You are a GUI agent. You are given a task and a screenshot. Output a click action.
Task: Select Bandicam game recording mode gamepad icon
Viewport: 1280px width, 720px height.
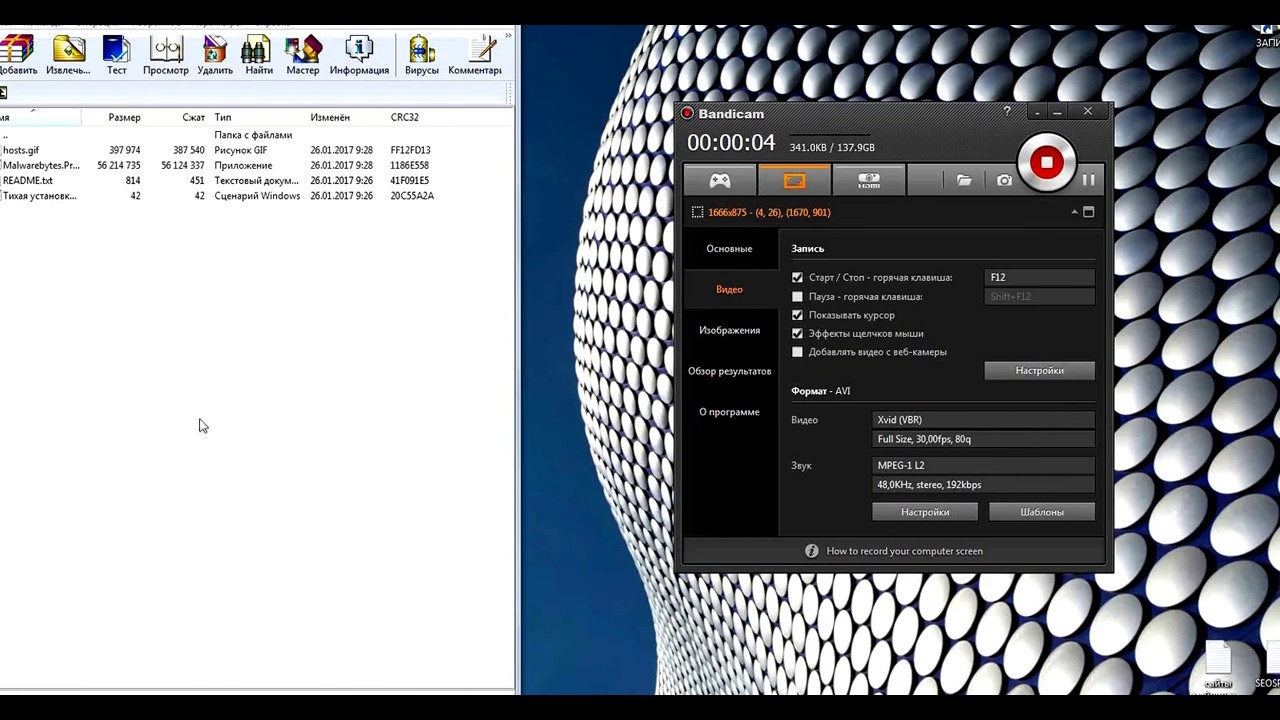tap(720, 180)
